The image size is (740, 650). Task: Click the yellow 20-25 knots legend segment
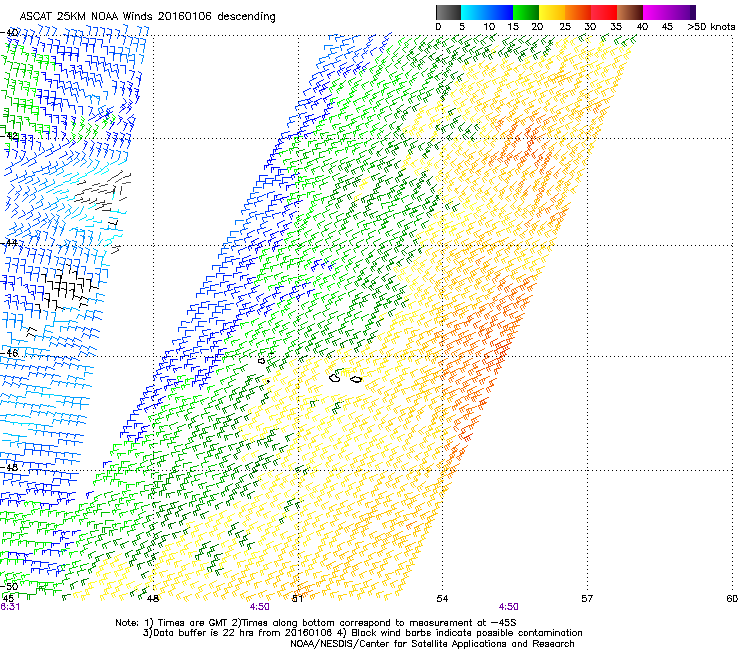552,12
